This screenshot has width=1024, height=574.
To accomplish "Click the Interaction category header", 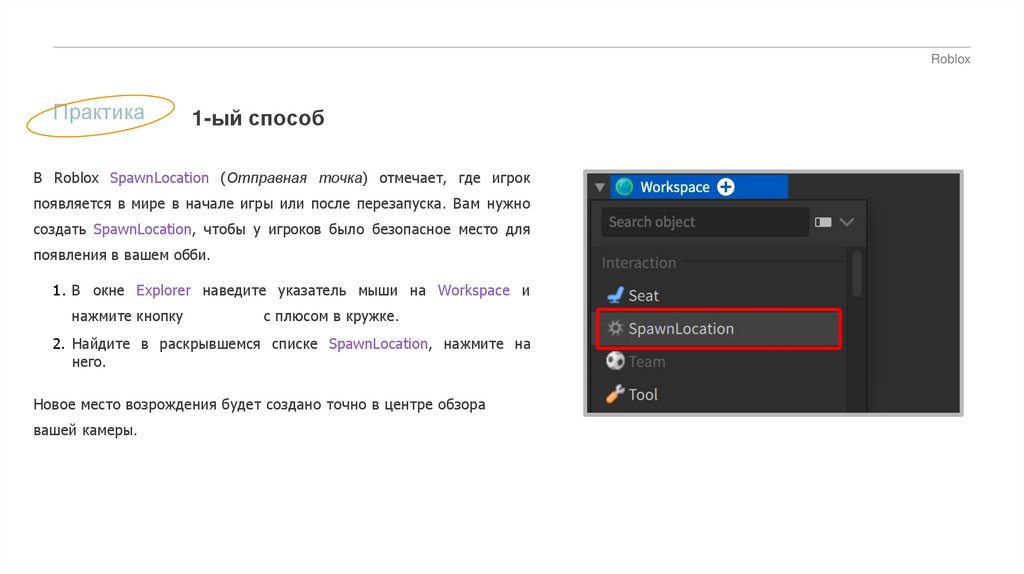I will pyautogui.click(x=639, y=263).
